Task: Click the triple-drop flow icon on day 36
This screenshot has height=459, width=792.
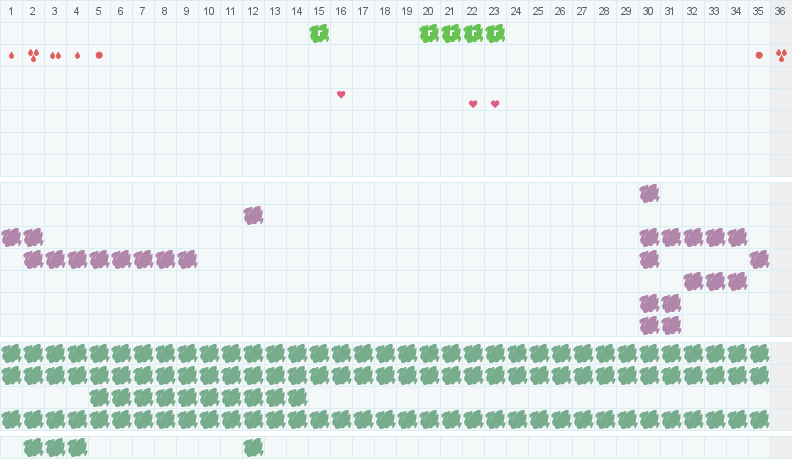Action: [x=781, y=55]
